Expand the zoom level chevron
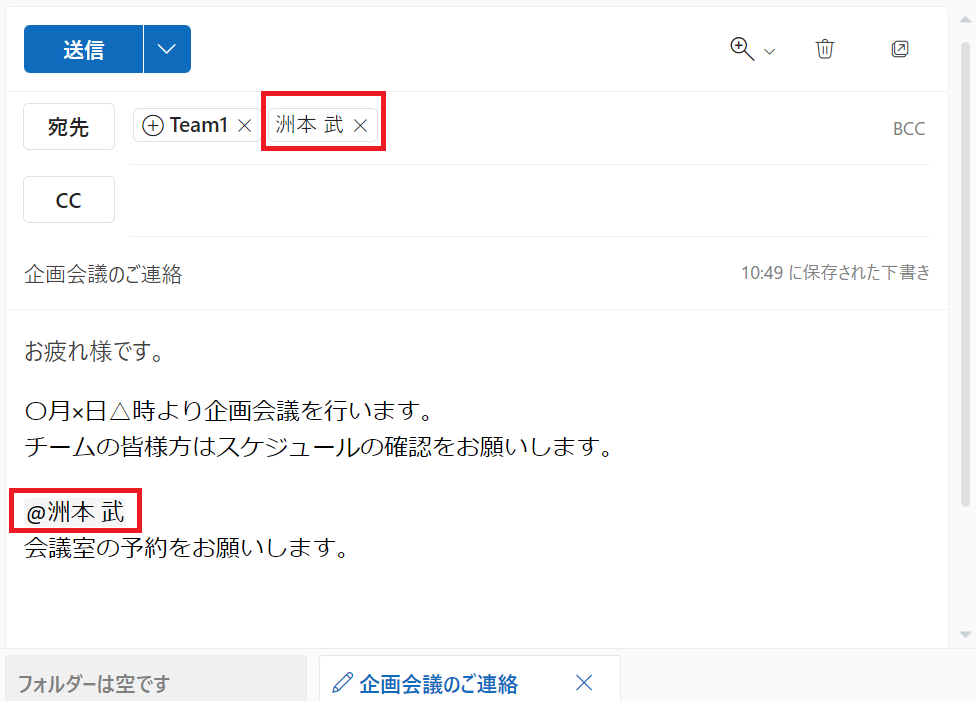 click(769, 52)
